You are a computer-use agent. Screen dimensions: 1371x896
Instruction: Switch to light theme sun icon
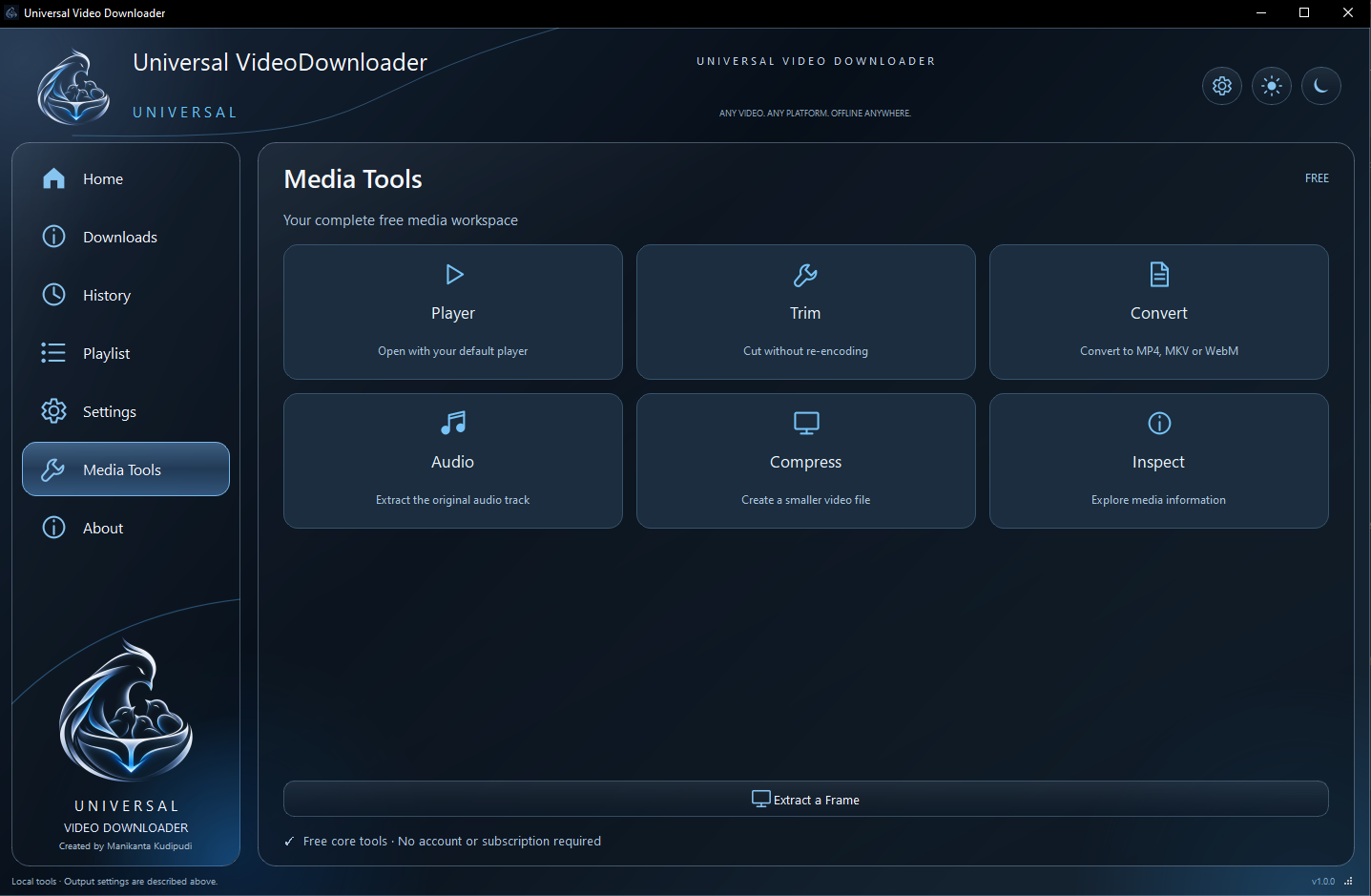pos(1272,86)
